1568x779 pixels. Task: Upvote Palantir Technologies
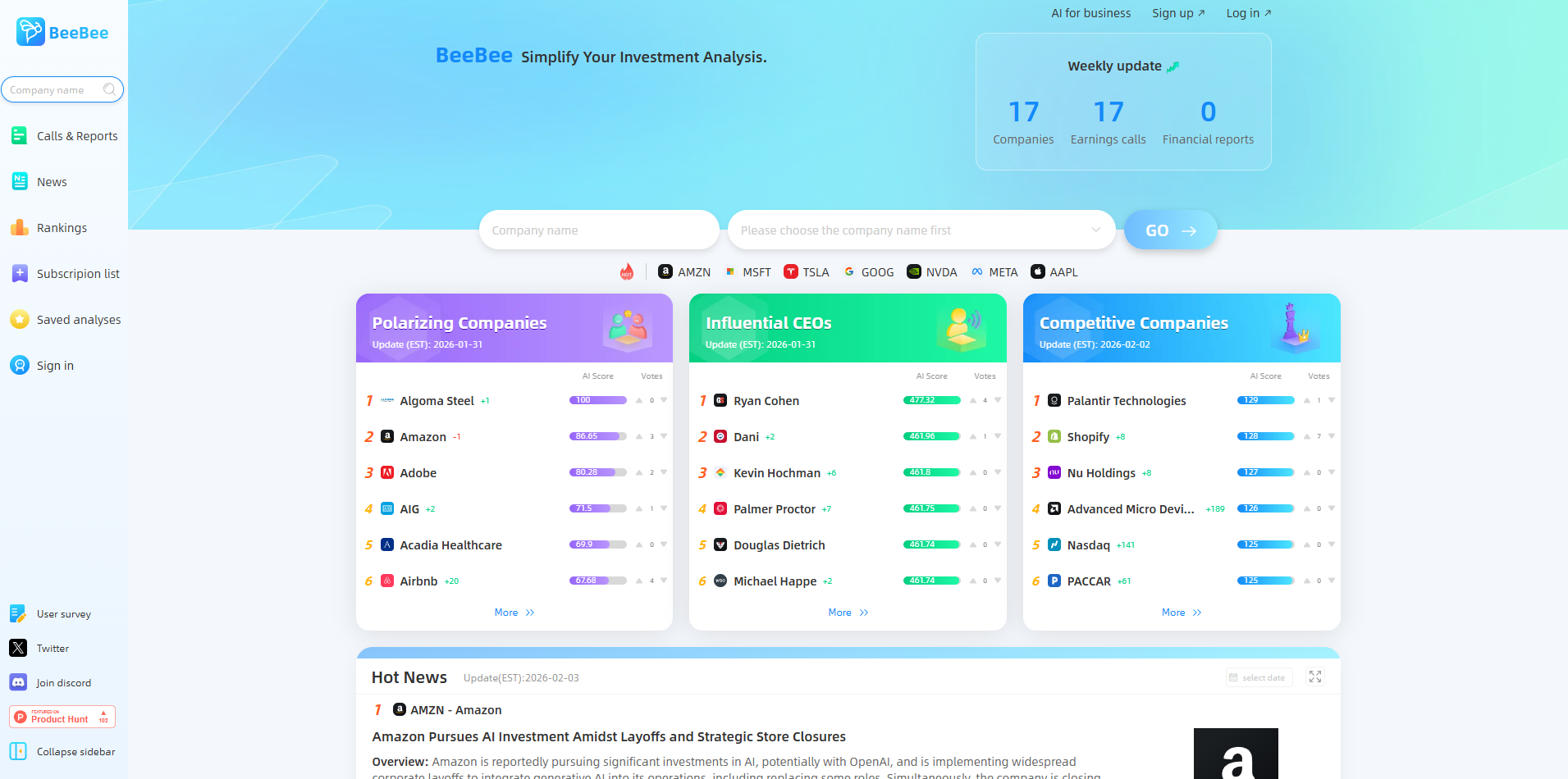(x=1307, y=400)
